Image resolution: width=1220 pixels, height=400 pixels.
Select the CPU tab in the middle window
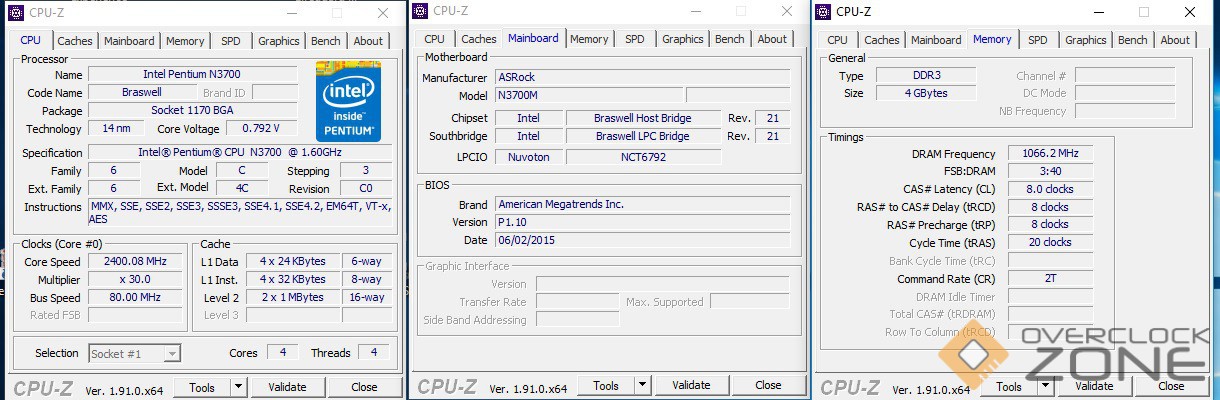coord(435,39)
